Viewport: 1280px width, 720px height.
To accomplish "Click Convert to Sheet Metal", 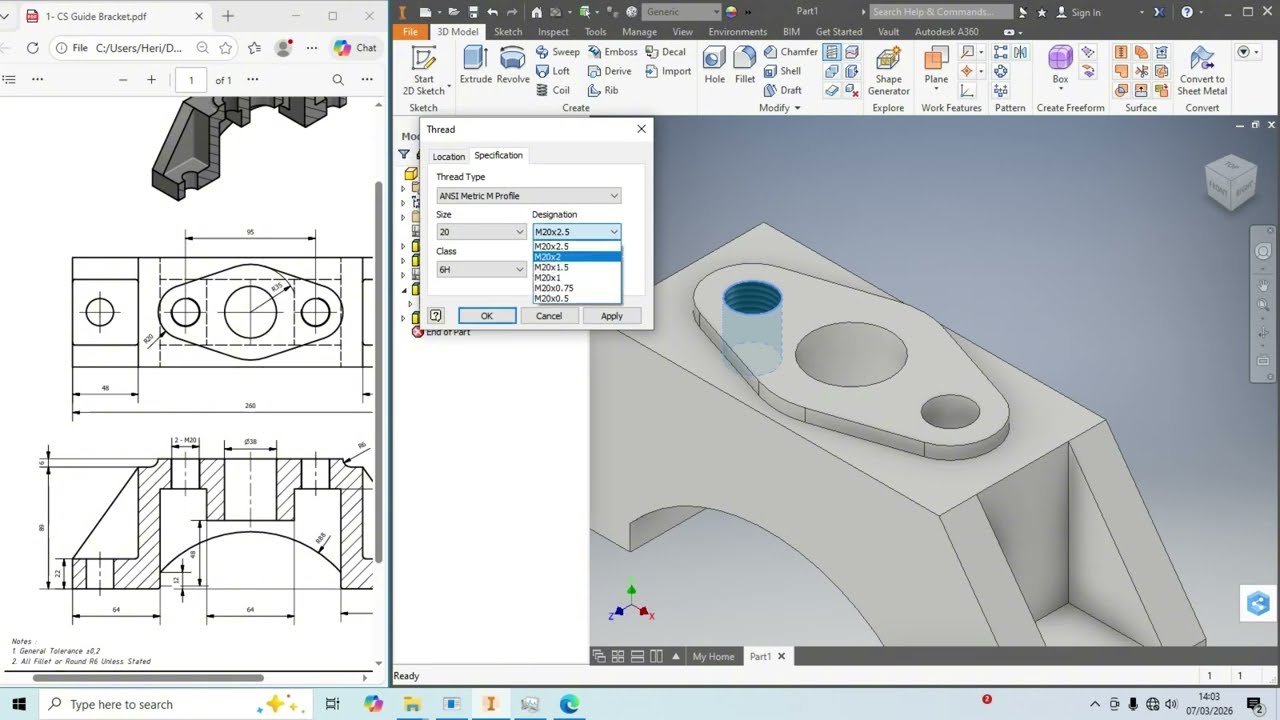I will coord(1202,70).
